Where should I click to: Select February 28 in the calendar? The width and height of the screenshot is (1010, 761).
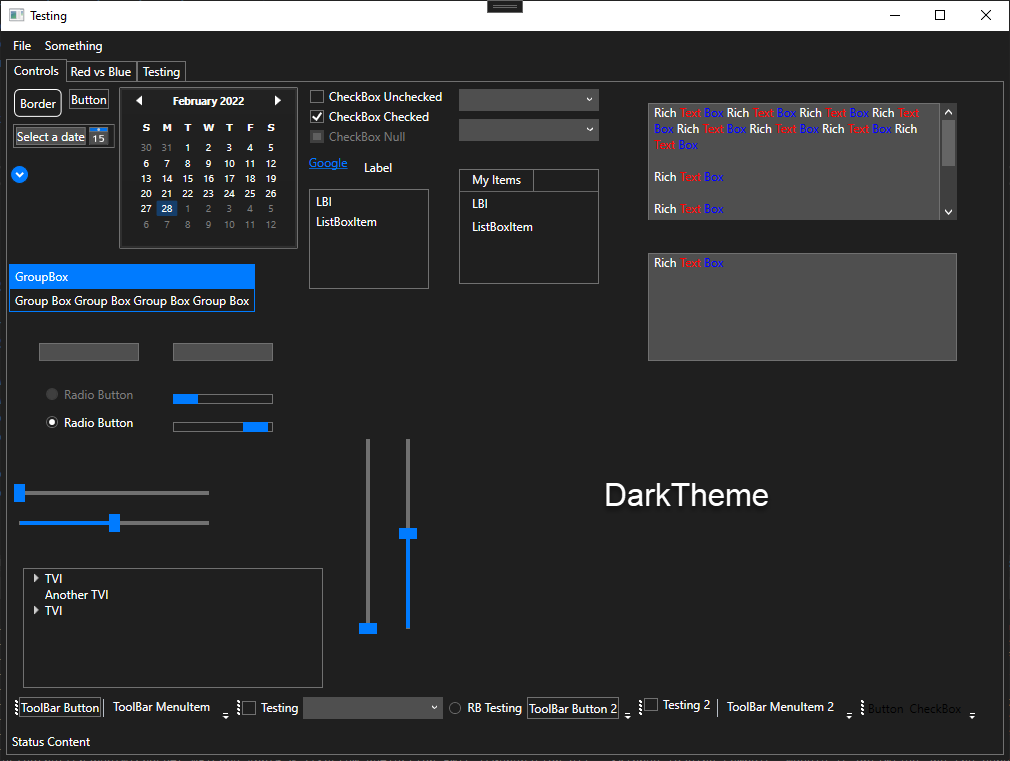click(167, 209)
